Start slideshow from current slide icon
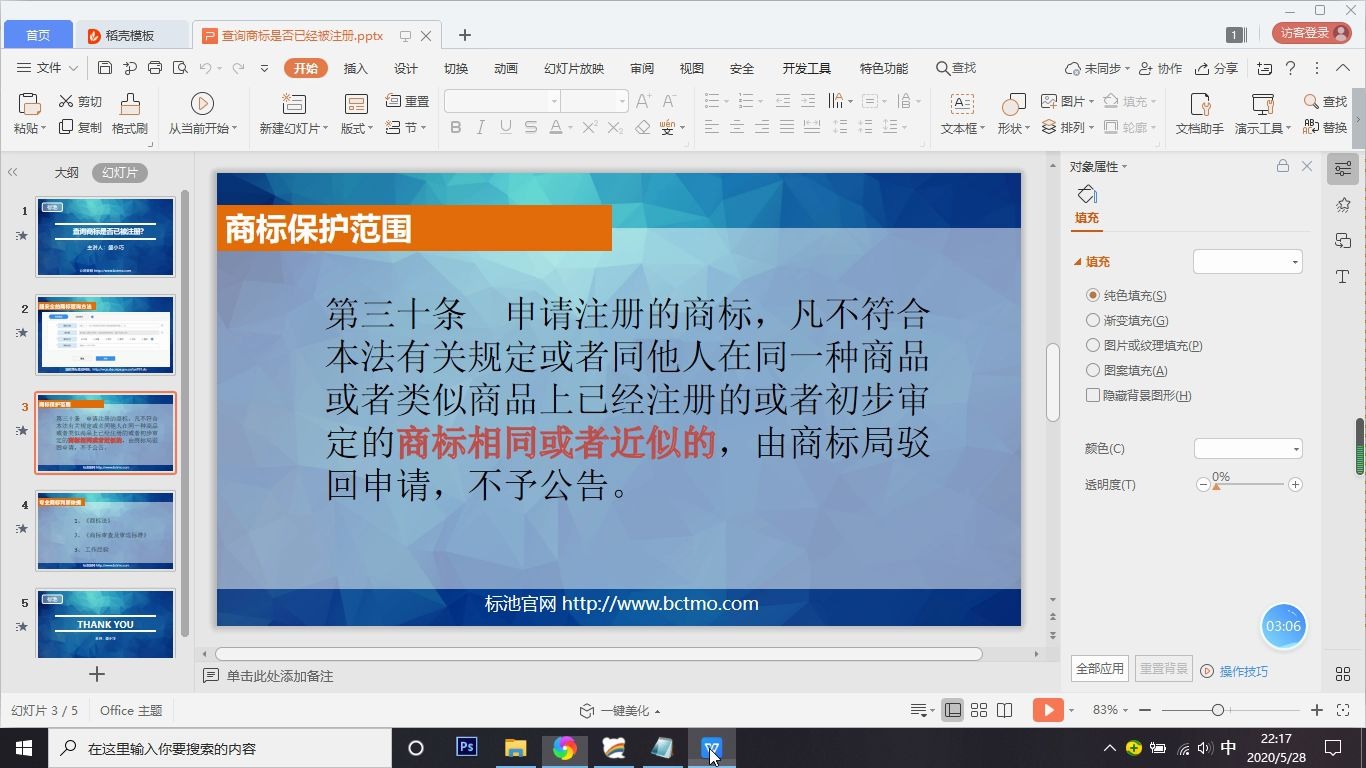 tap(202, 104)
